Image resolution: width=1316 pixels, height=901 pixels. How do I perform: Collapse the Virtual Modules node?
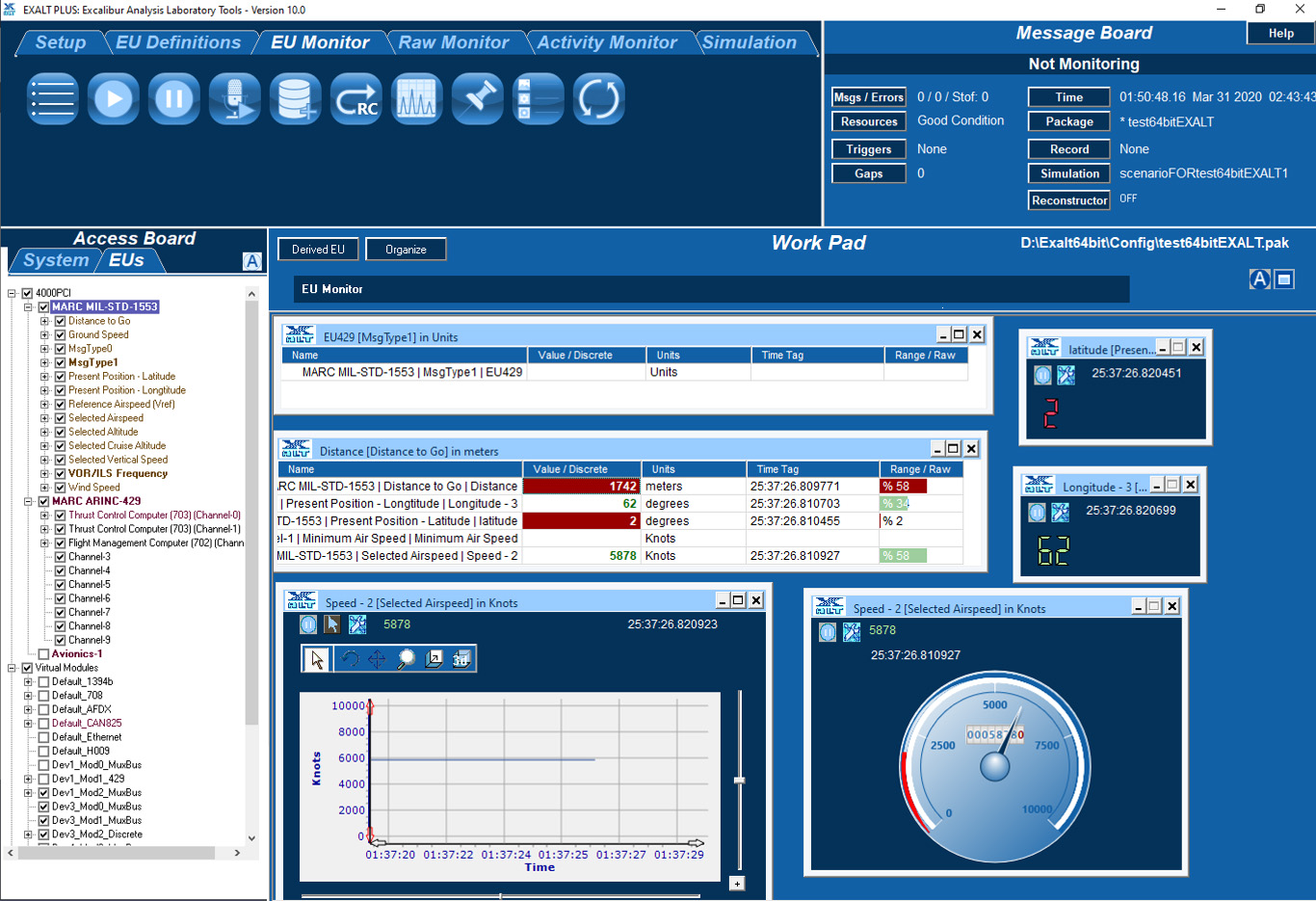[x=12, y=668]
